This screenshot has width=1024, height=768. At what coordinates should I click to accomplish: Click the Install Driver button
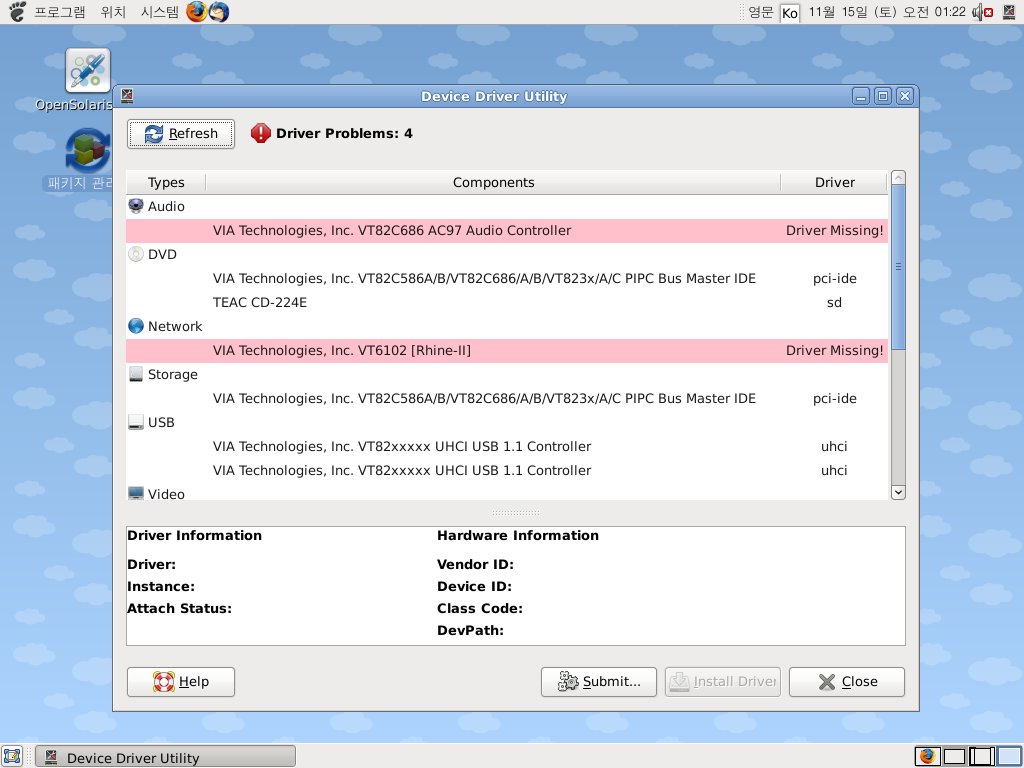tap(723, 682)
